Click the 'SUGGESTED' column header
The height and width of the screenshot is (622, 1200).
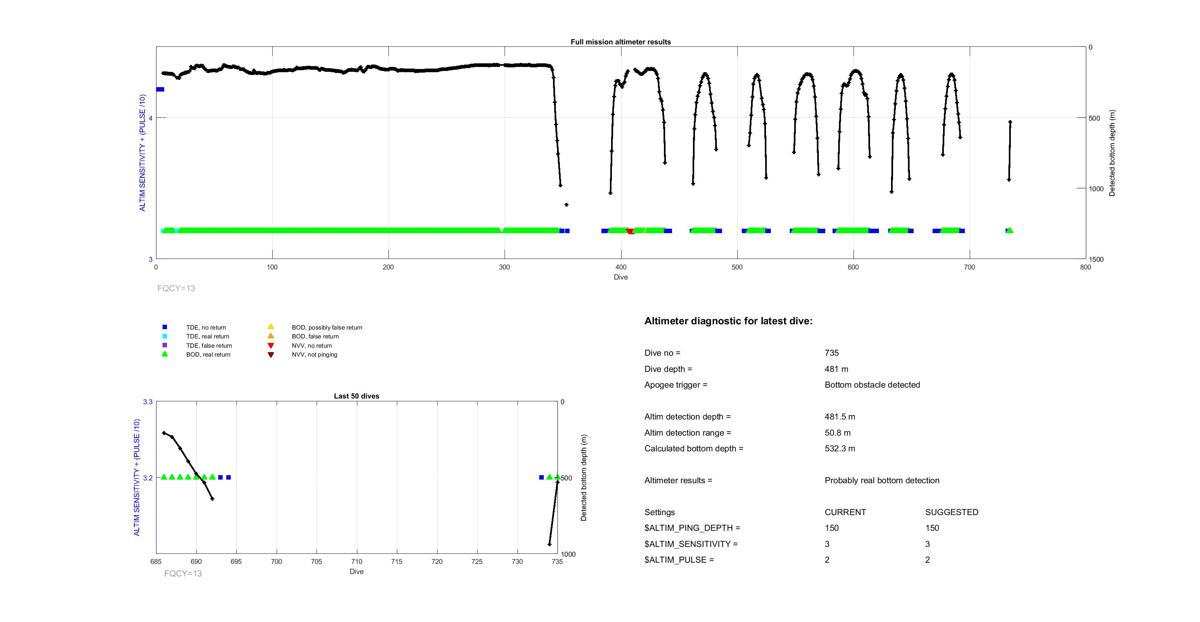click(952, 512)
